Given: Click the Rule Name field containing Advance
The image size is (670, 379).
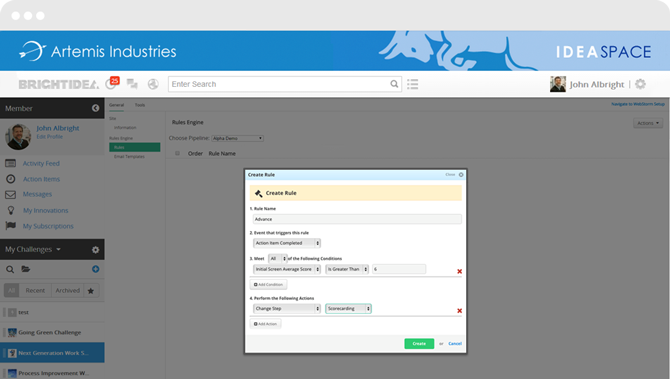Looking at the screenshot, I should click(x=357, y=219).
